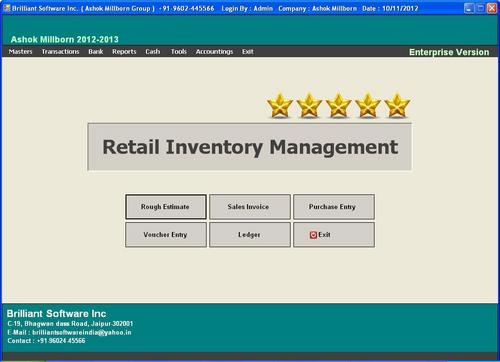Open the Cash menu
Image resolution: width=500 pixels, height=362 pixels.
(153, 52)
